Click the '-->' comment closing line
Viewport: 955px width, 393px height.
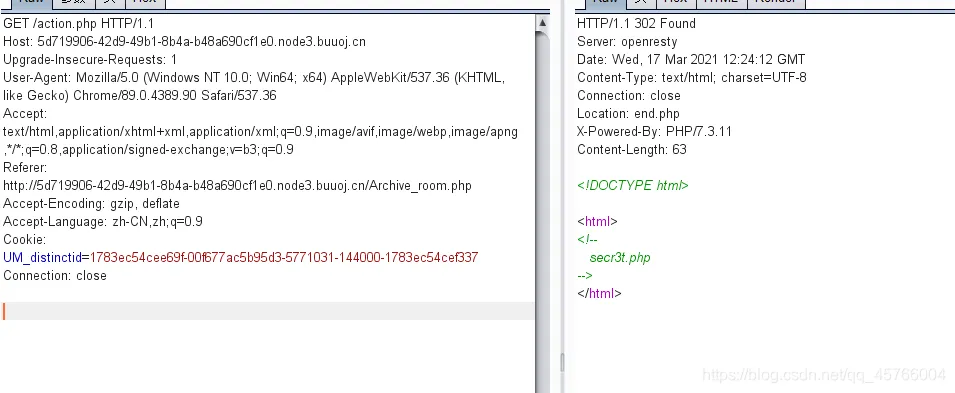(x=585, y=275)
